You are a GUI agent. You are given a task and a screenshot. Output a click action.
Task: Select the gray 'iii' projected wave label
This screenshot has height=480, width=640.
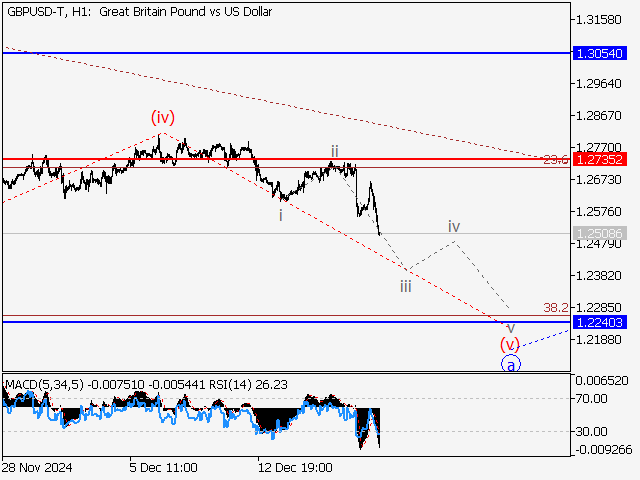(x=405, y=286)
